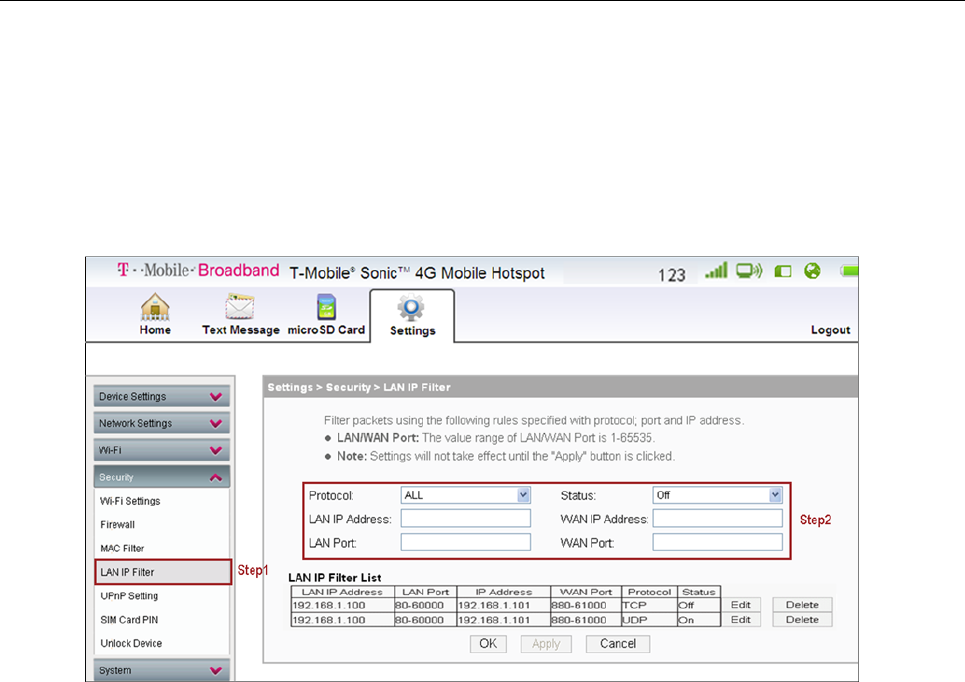Screen dimensions: 965x682
Task: Click the Settings > Security > LAN IP Filter breadcrumb
Action: 359,387
